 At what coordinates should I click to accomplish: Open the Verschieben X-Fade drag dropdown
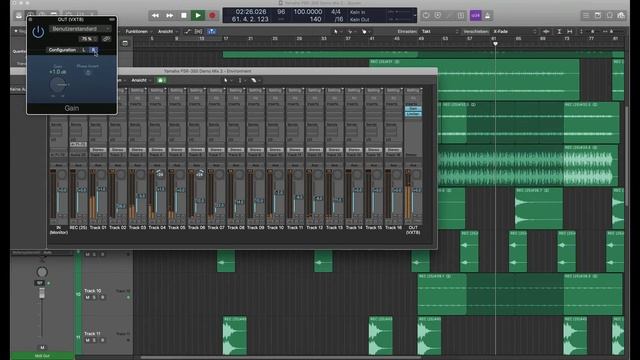pyautogui.click(x=514, y=31)
